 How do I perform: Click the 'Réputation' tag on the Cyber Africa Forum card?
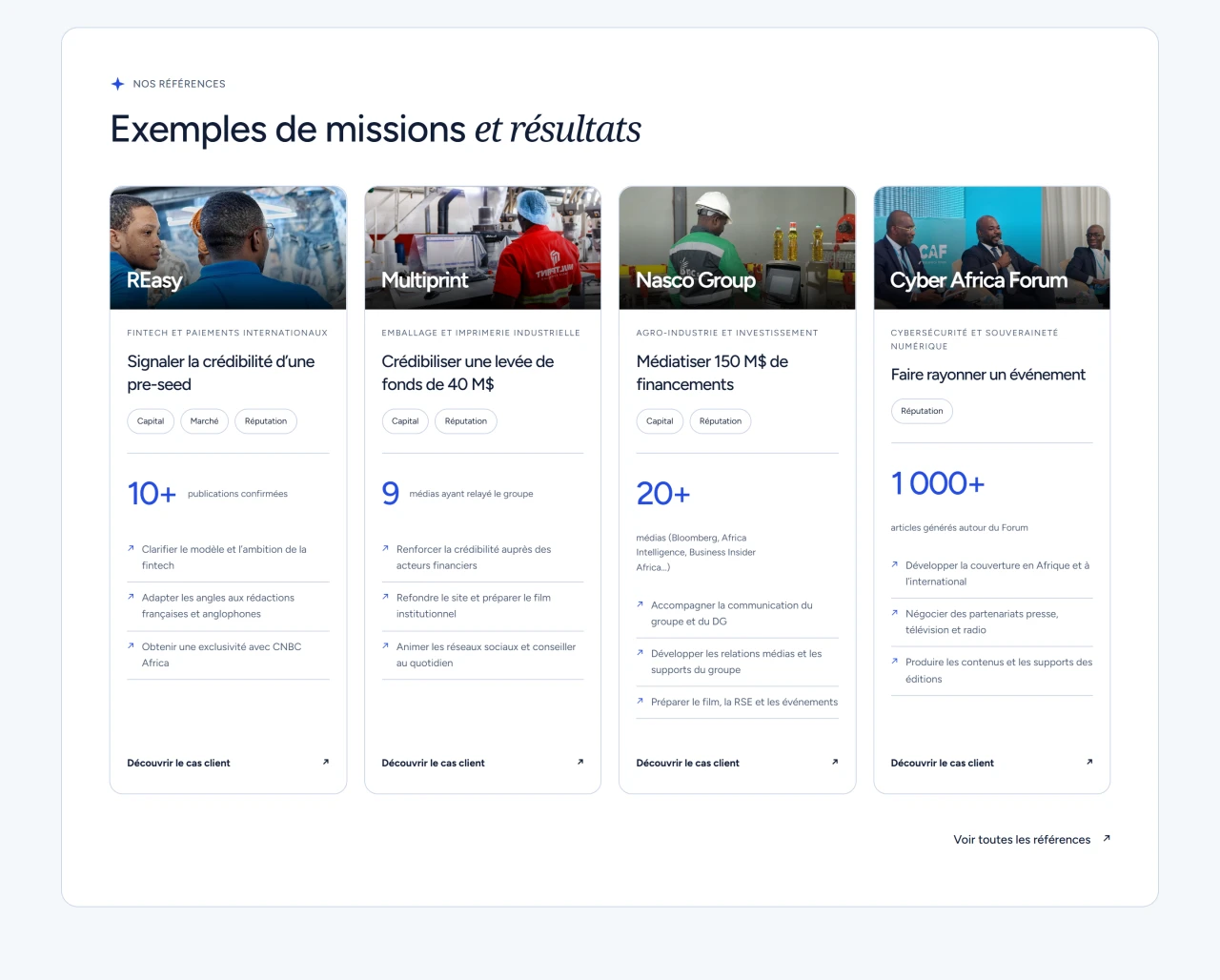(x=922, y=411)
